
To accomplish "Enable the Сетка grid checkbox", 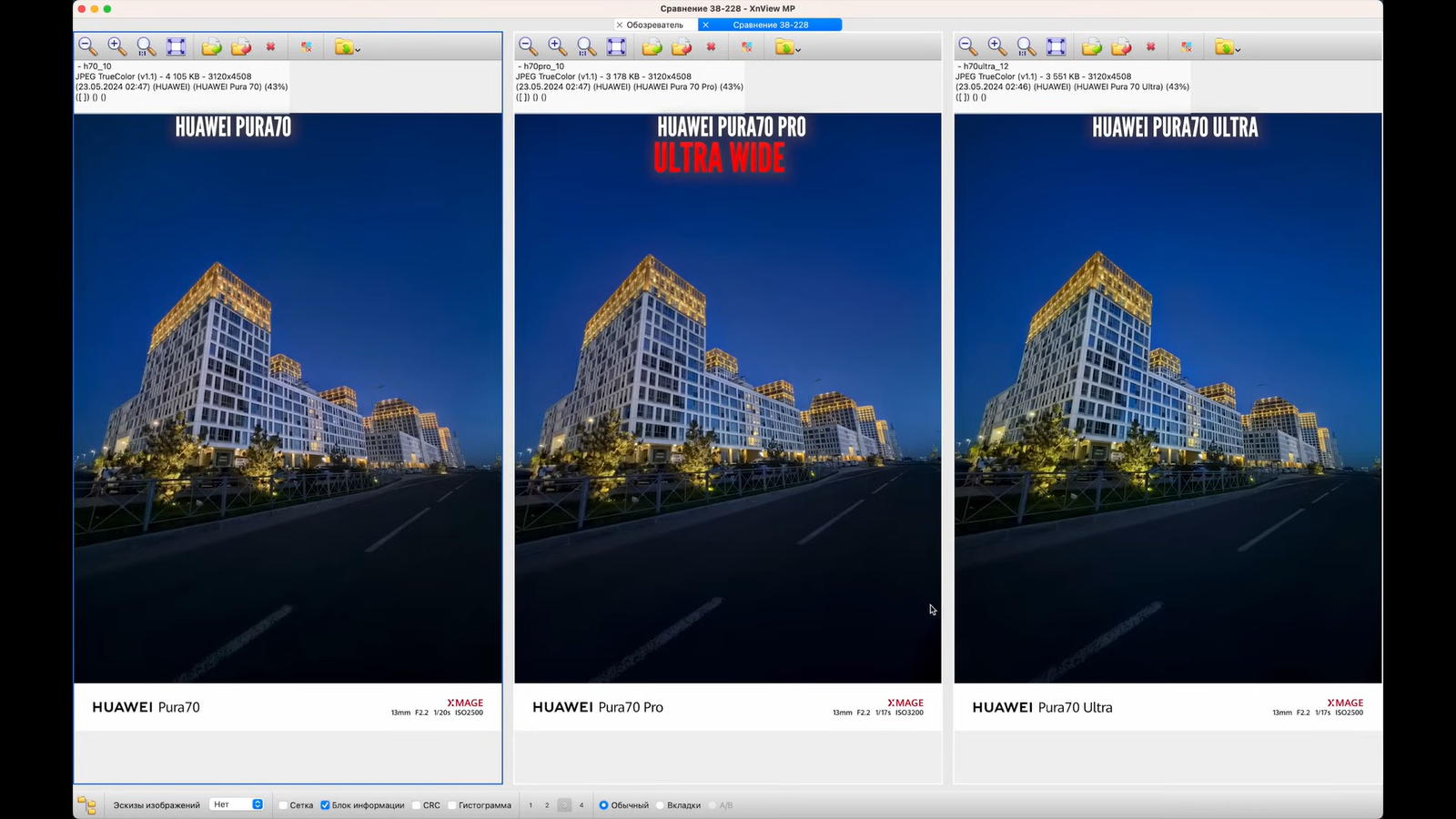I will (284, 805).
